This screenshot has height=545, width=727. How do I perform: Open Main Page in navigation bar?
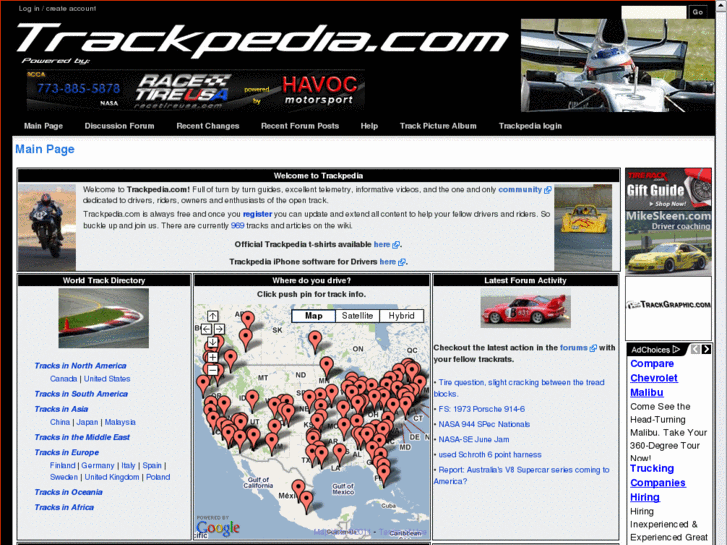[x=43, y=126]
